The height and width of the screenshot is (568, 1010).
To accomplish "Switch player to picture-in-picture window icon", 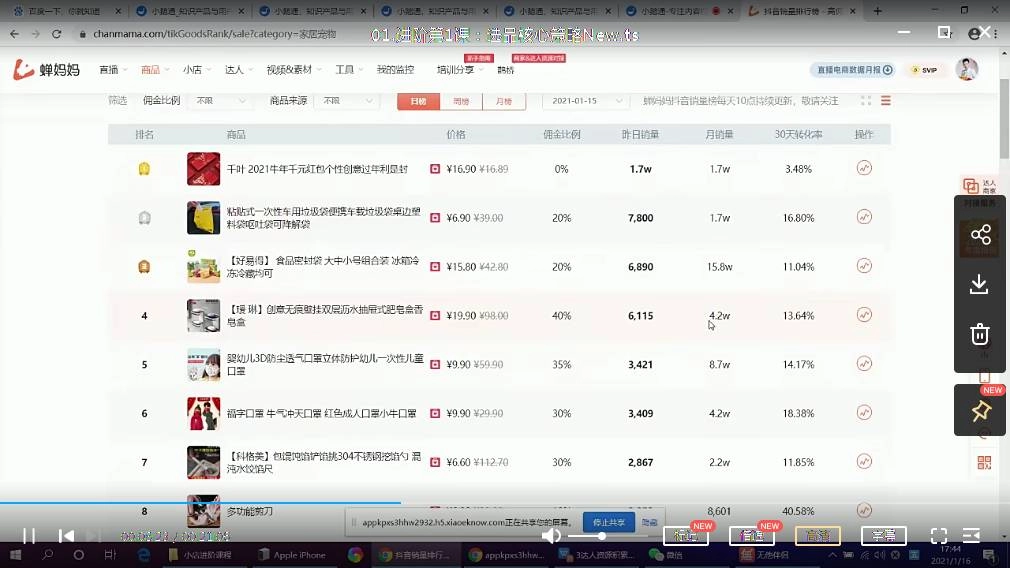I will [x=944, y=32].
